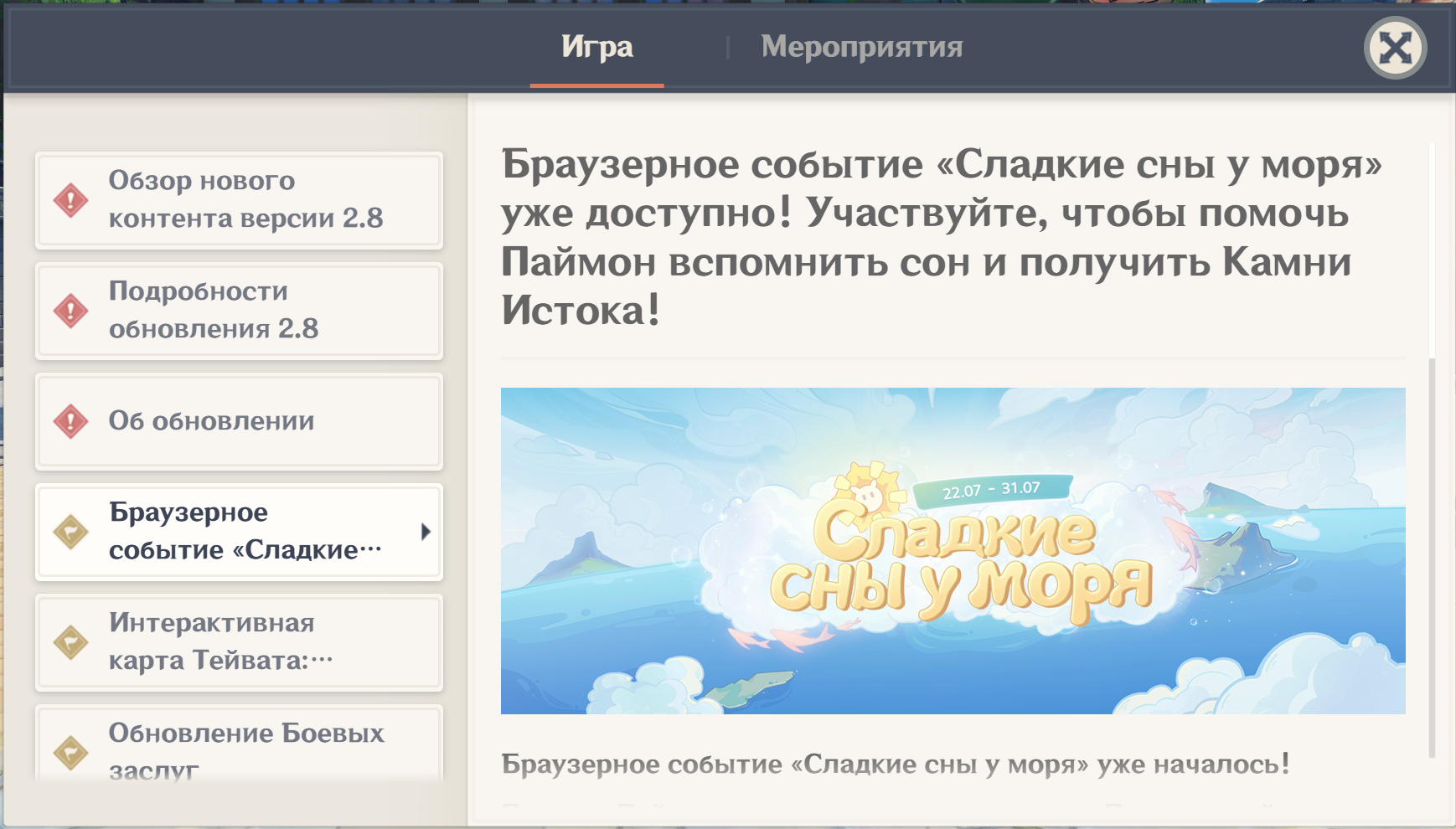Click the Сладкие сны у моря banner

(x=953, y=550)
